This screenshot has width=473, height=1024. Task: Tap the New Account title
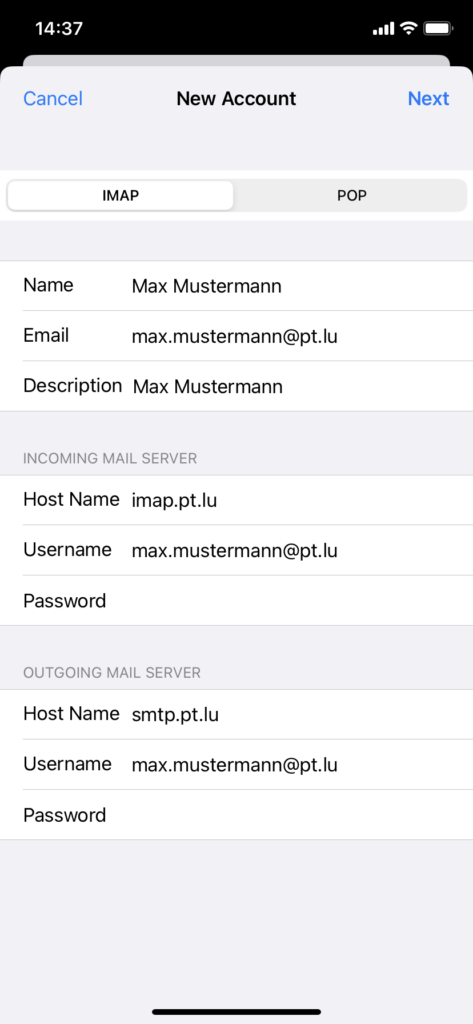pos(236,99)
